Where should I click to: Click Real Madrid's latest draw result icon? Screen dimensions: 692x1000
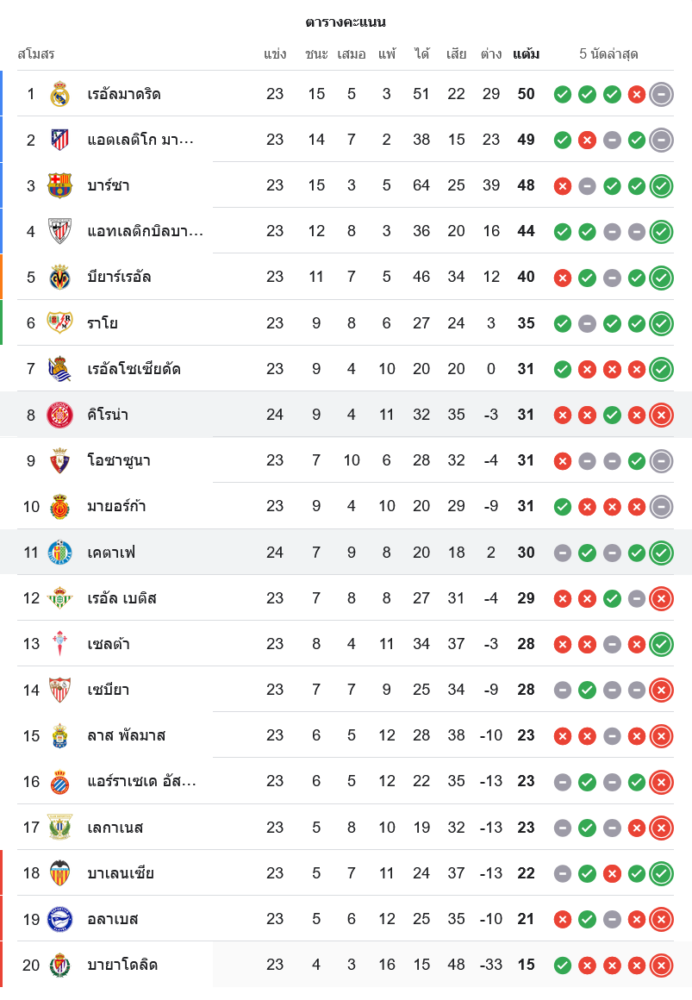coord(660,95)
